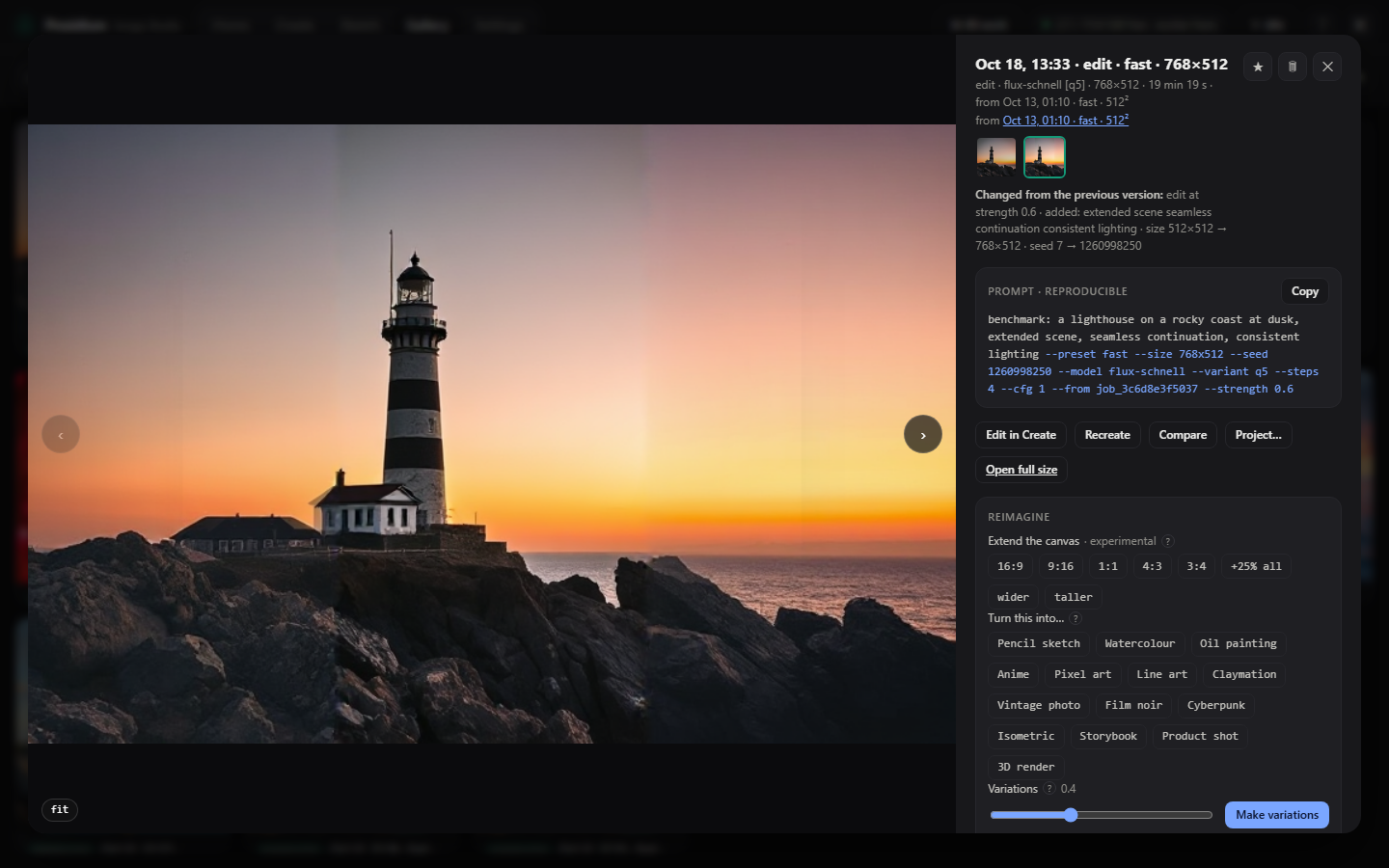Apply the Claymation style
This screenshot has width=1389, height=868.
coord(1244,674)
